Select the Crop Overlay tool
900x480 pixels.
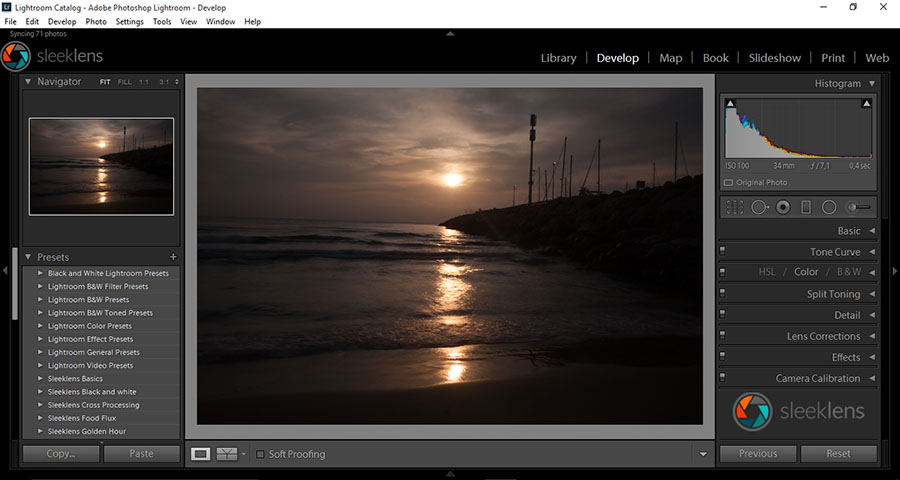pyautogui.click(x=735, y=207)
